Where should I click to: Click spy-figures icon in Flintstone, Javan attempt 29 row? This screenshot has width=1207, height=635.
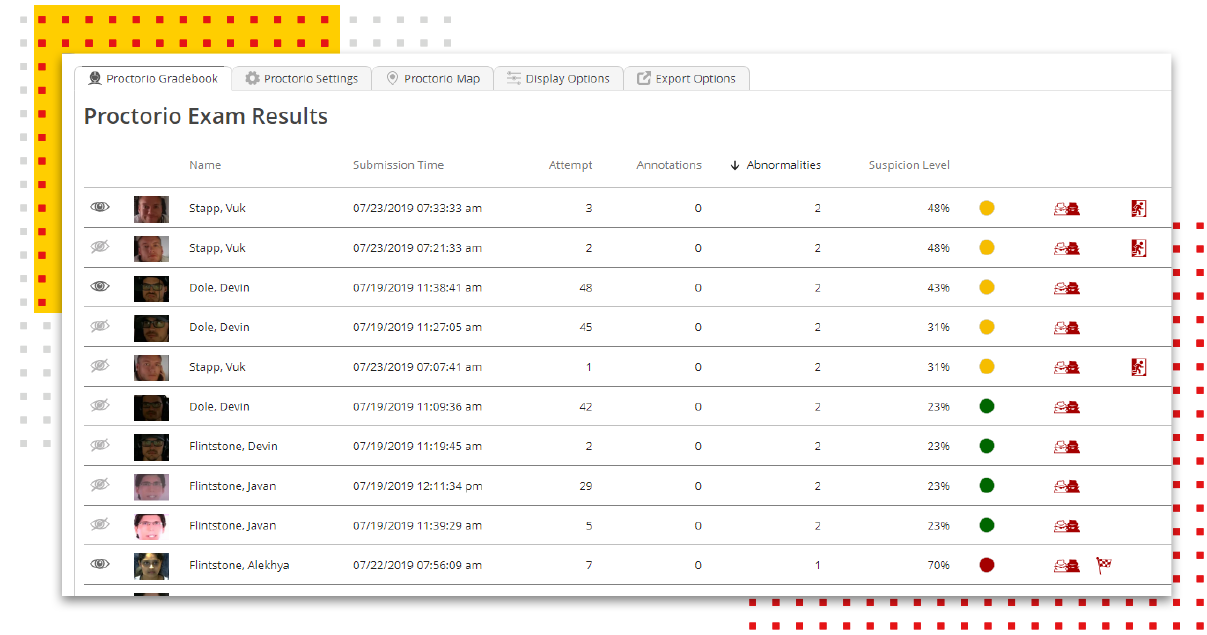pos(1066,486)
